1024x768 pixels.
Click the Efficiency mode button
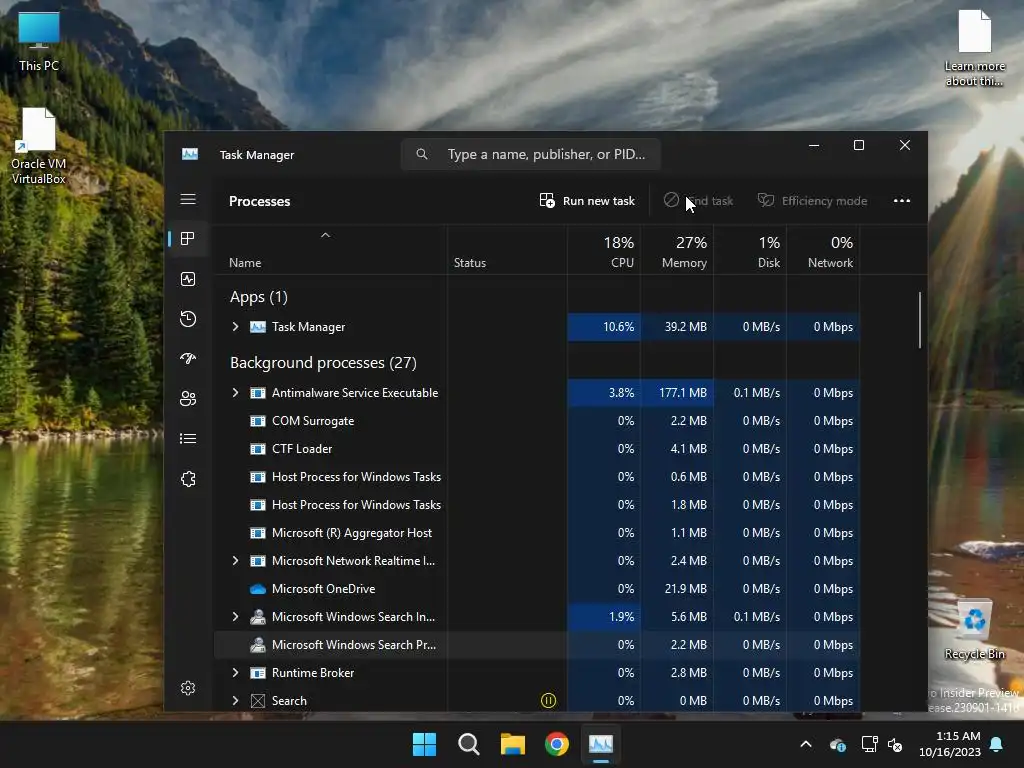pyautogui.click(x=812, y=200)
